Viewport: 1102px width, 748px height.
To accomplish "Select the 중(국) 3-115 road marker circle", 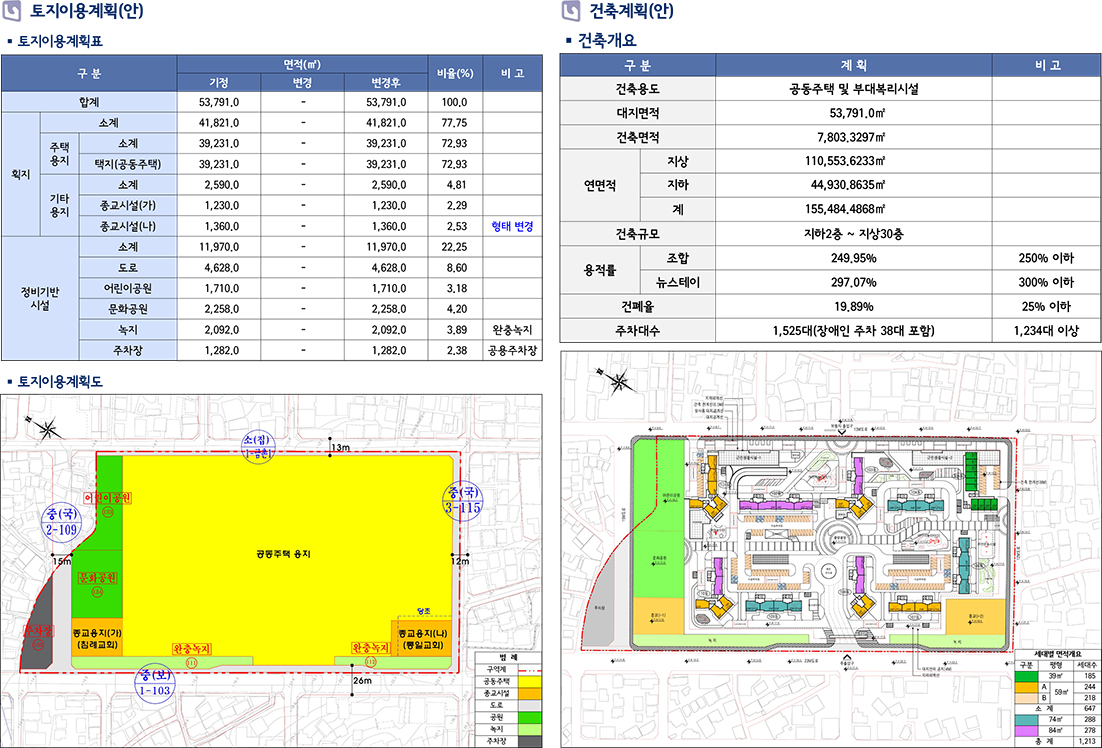I will (x=463, y=501).
